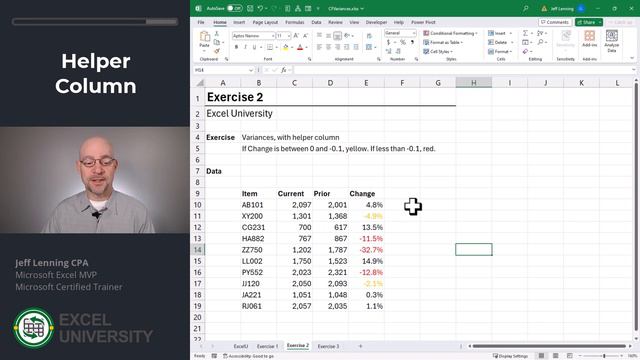
Task: Click in the formula bar input
Action: point(463,70)
